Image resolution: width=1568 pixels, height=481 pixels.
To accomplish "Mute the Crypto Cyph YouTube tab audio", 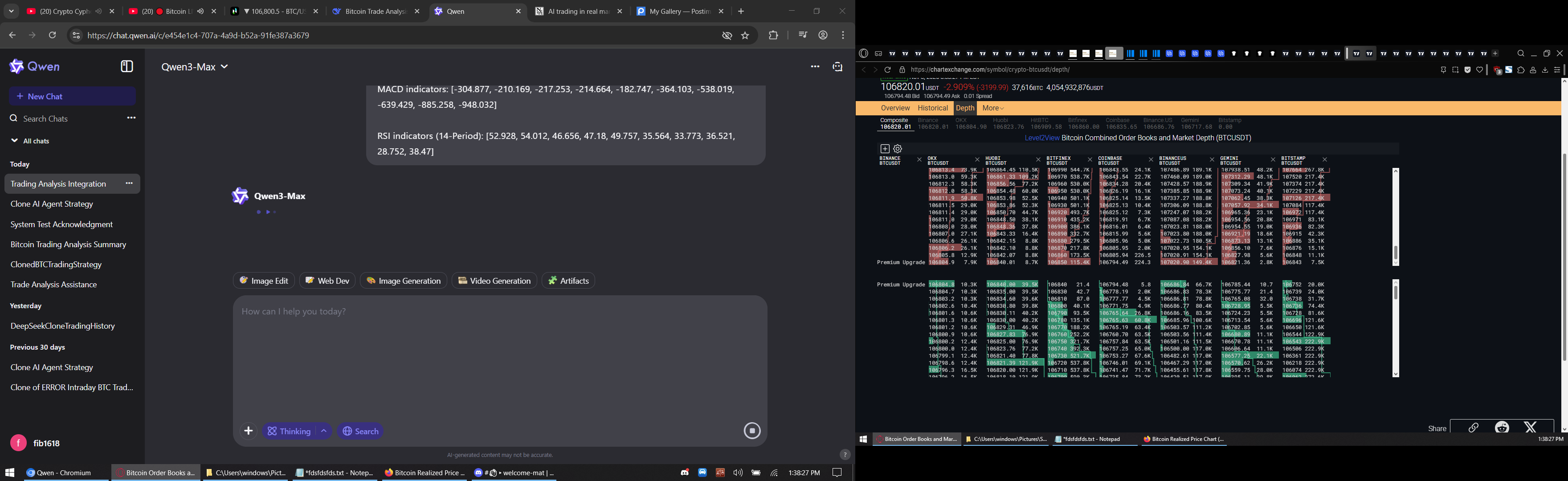I will coord(98,12).
